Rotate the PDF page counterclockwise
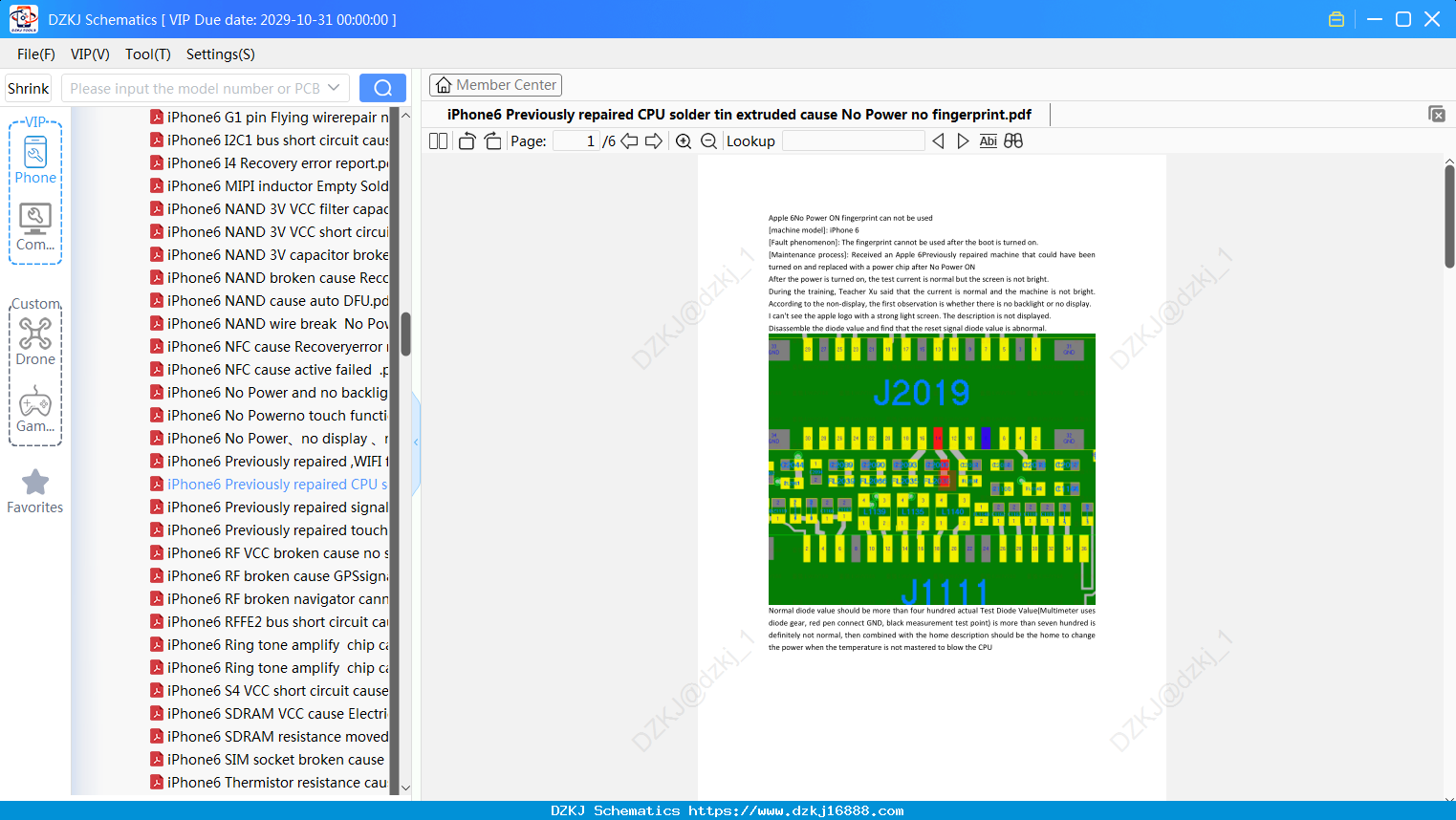The width and height of the screenshot is (1456, 820). pos(467,141)
